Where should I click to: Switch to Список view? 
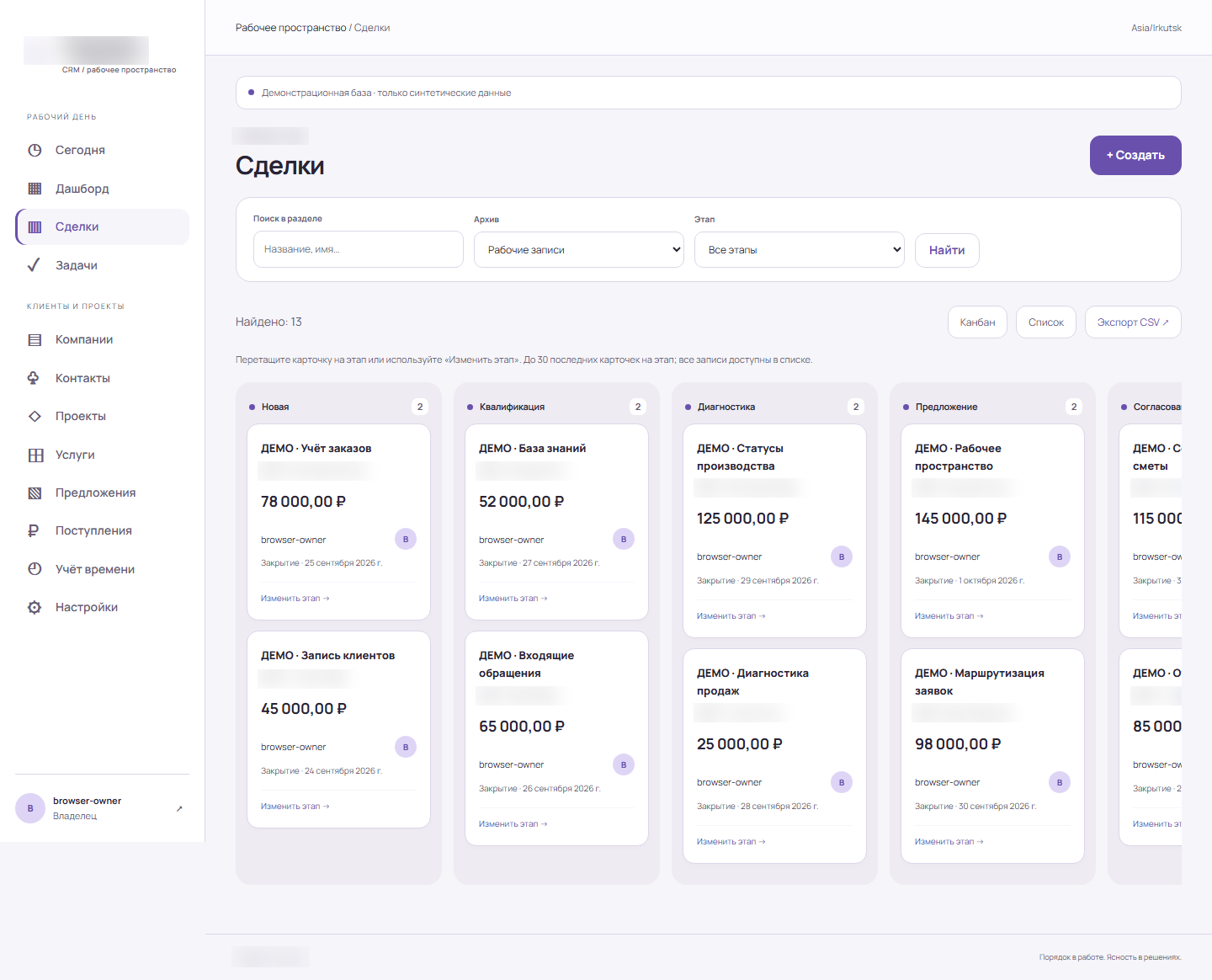click(x=1046, y=322)
